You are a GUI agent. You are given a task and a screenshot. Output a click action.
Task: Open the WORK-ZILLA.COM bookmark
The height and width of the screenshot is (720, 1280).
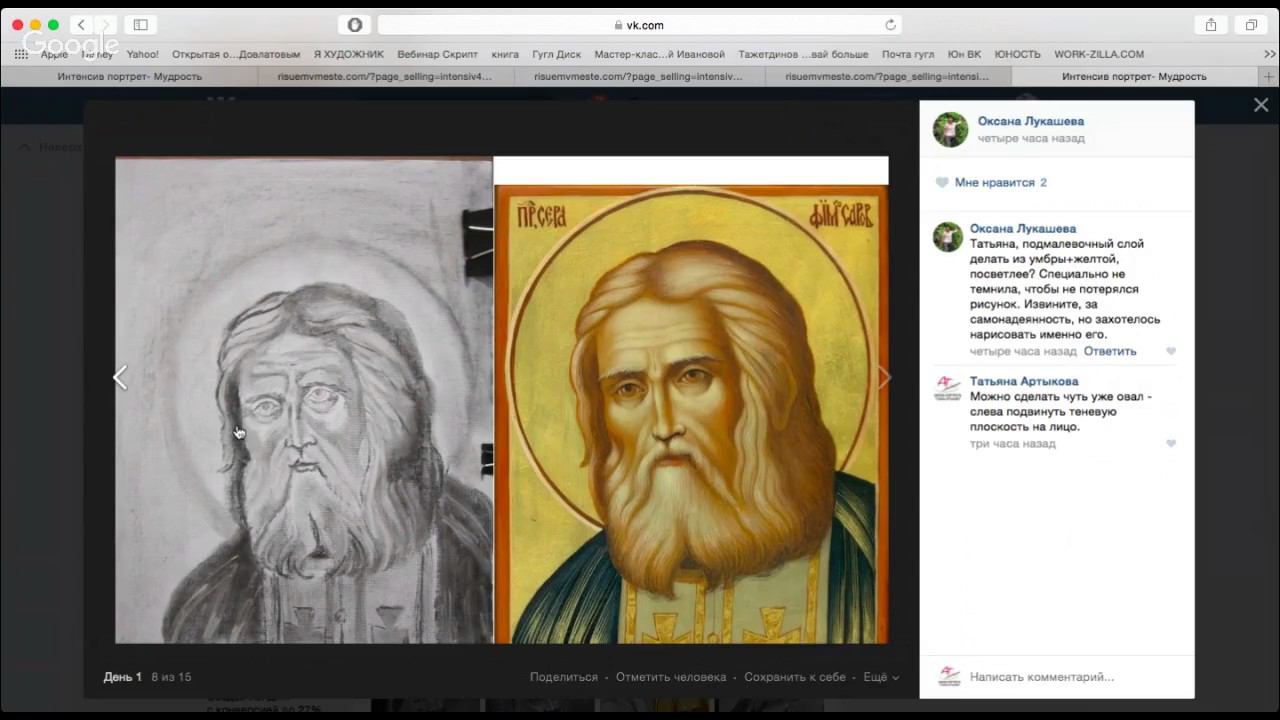pyautogui.click(x=1099, y=54)
